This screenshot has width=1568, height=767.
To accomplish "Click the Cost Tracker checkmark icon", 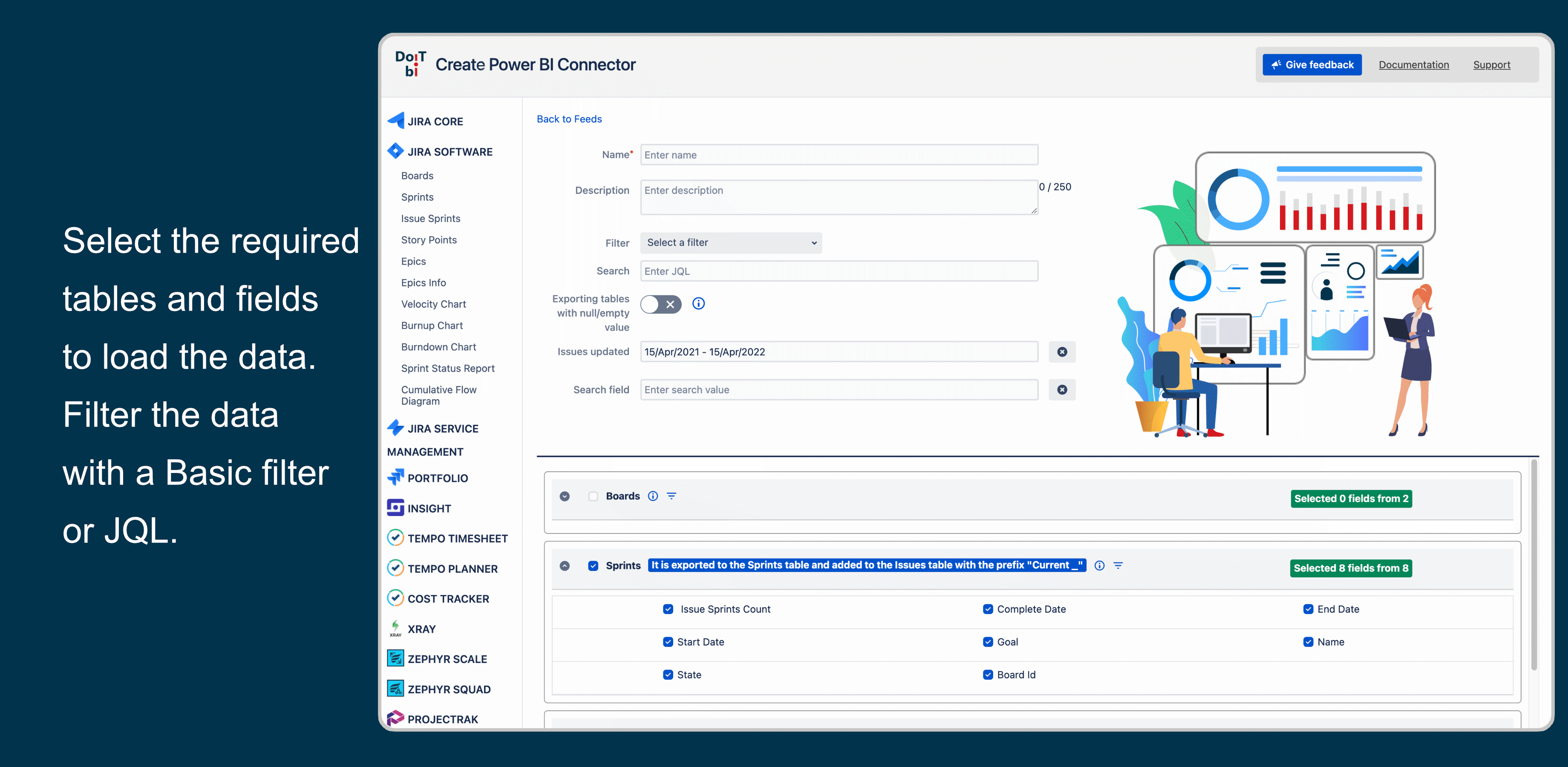I will click(x=396, y=598).
